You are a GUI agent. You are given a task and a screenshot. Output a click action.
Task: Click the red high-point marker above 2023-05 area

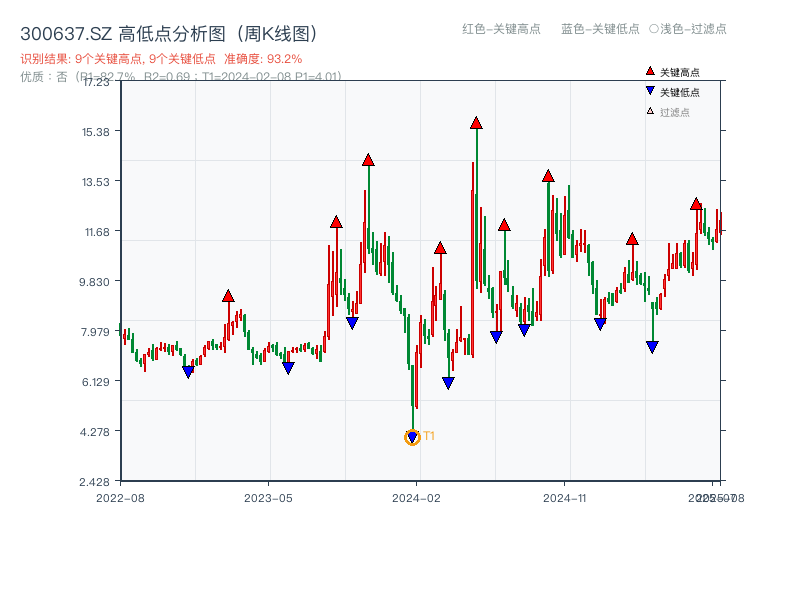pos(228,297)
